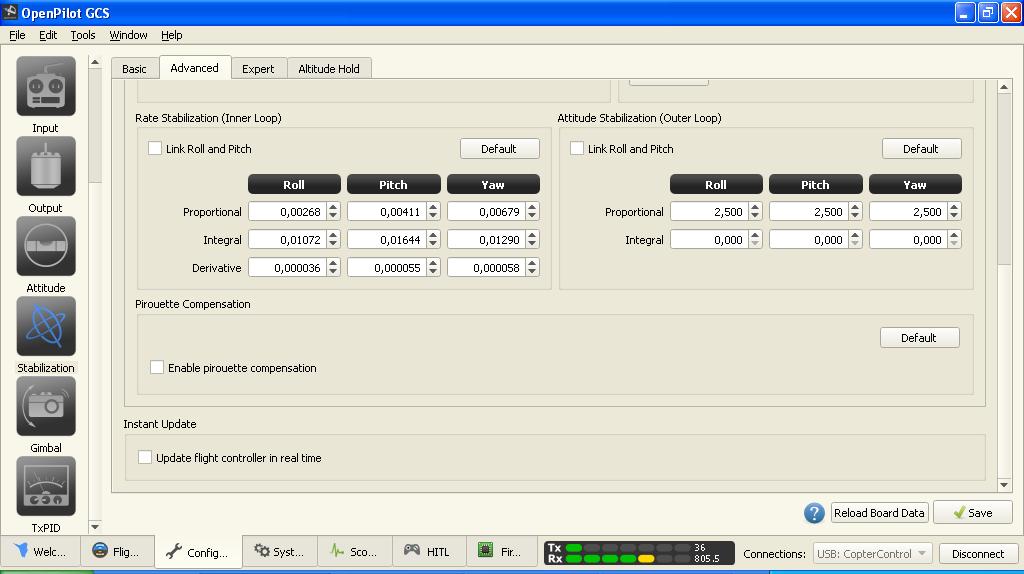Click the Attitude Yaw Proportional value field
The image size is (1024, 574).
[906, 212]
